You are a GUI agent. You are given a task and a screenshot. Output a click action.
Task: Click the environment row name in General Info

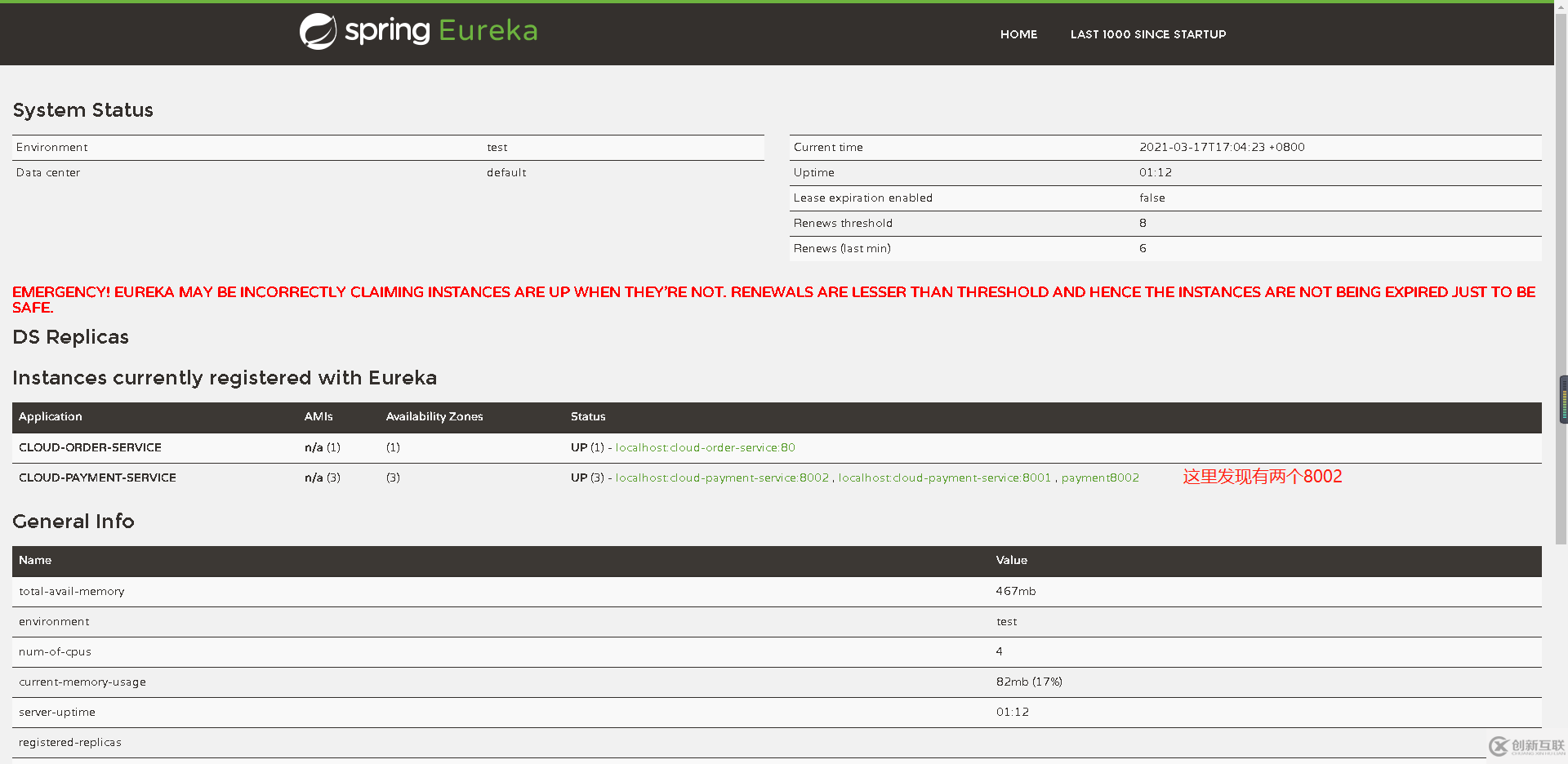tap(54, 621)
